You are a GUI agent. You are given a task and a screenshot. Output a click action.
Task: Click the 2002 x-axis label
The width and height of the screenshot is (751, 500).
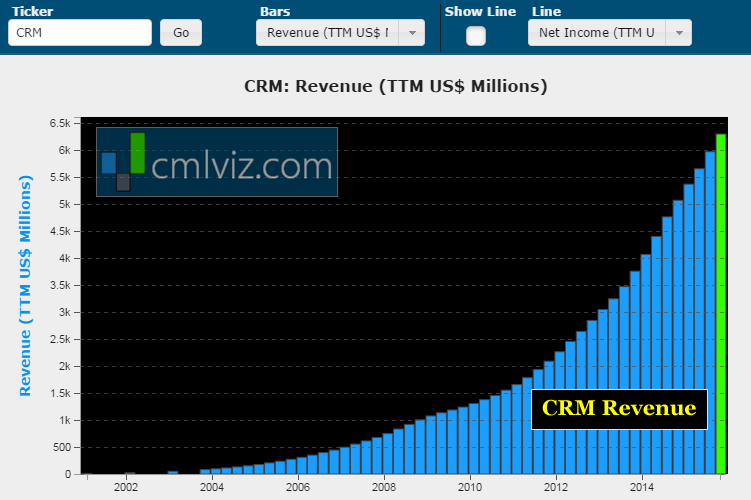tap(126, 487)
